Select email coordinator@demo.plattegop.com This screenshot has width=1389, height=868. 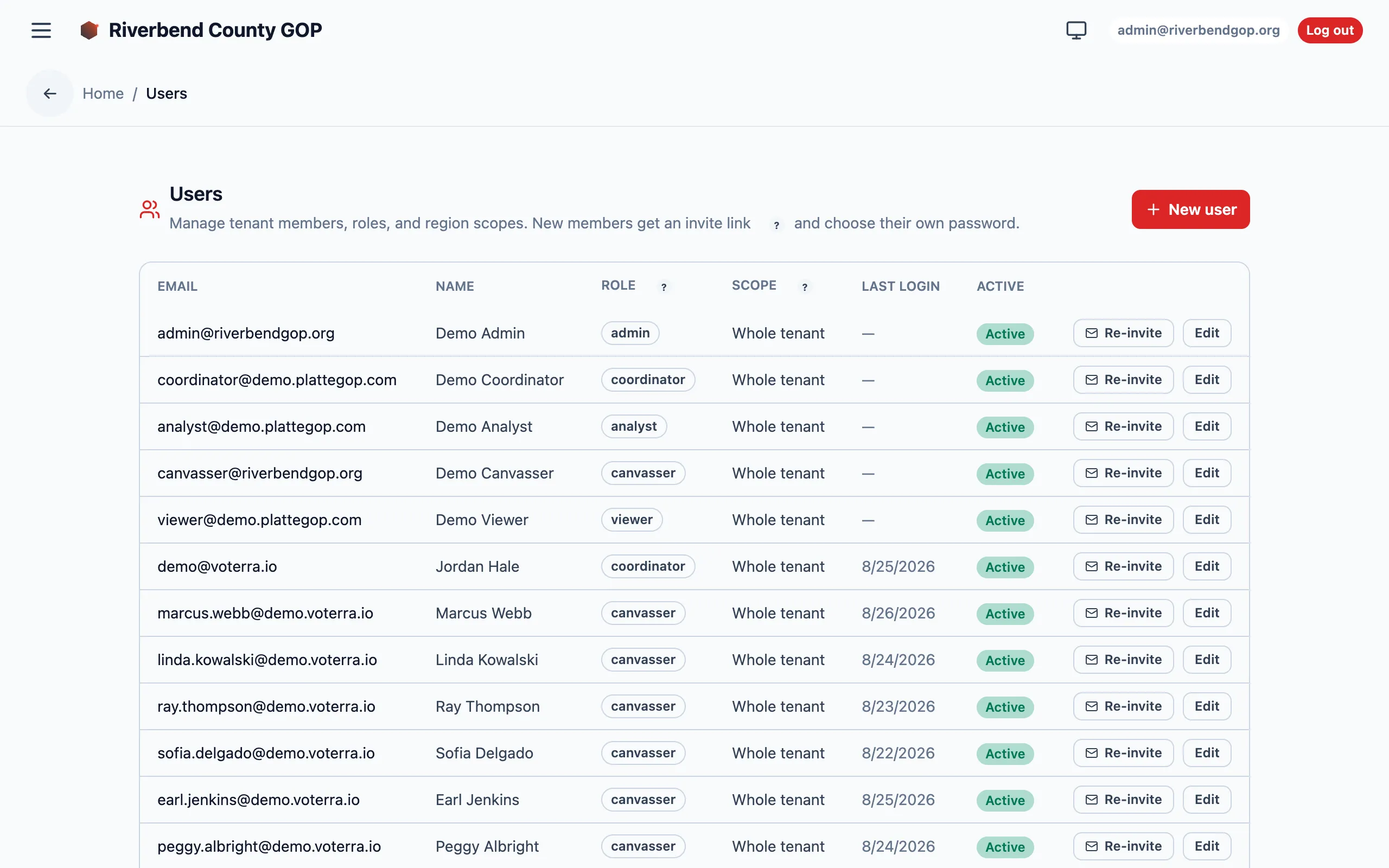click(277, 380)
